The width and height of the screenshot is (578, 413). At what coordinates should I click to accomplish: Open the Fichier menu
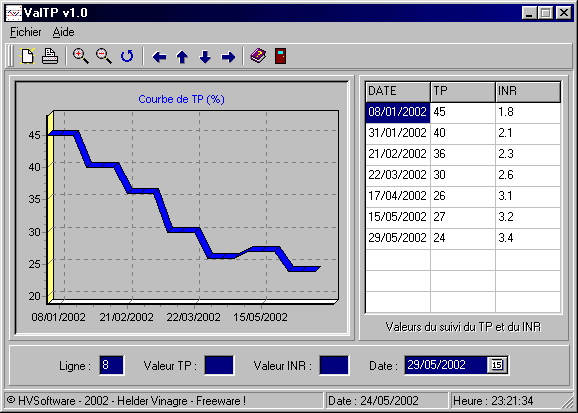coord(25,32)
